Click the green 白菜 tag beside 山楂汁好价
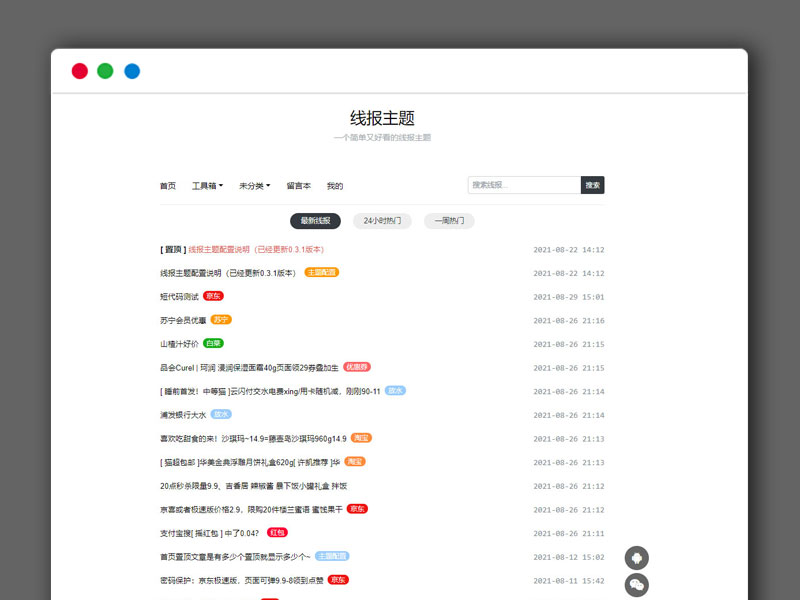The width and height of the screenshot is (800, 600). (212, 343)
